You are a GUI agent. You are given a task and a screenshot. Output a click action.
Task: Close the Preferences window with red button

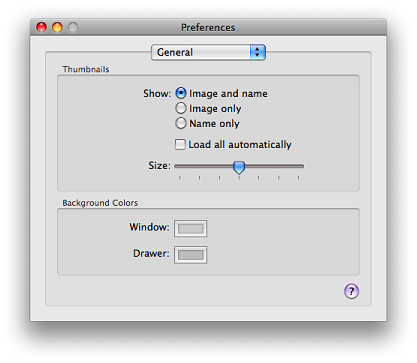41,27
